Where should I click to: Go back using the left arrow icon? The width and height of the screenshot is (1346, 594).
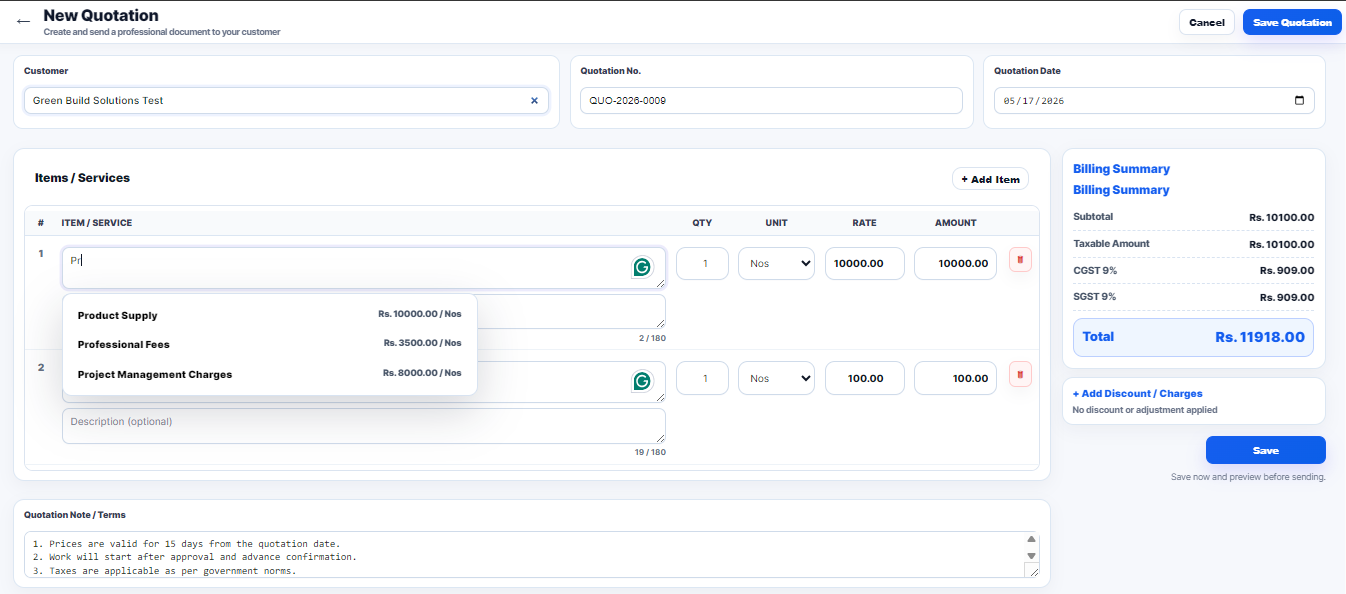click(24, 21)
